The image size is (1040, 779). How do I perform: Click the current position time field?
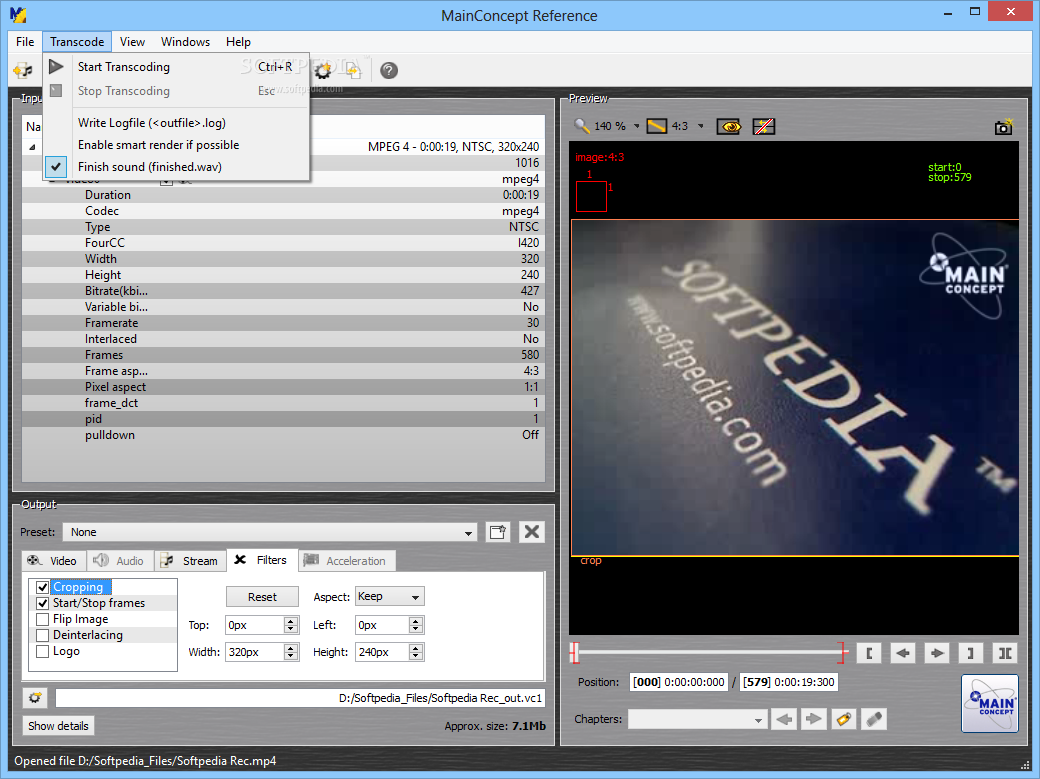pyautogui.click(x=679, y=682)
